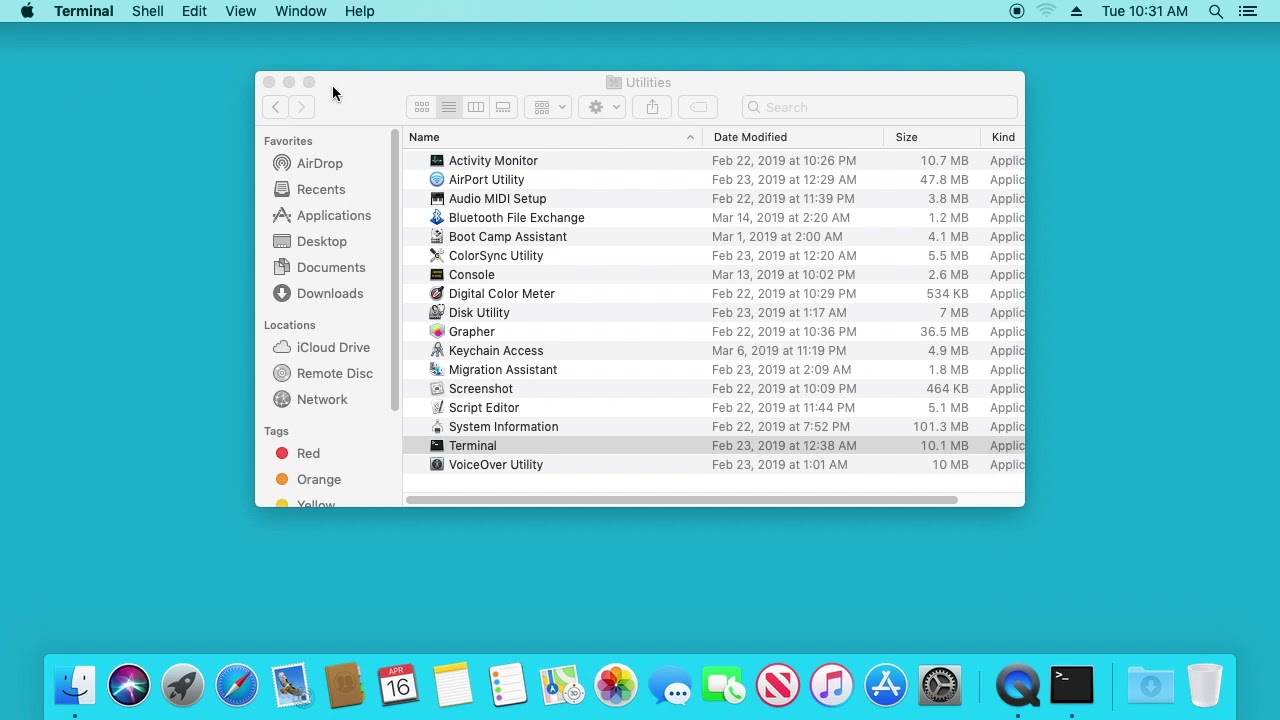Select the Terminal row
Screen dimensions: 1280x720
pyautogui.click(x=714, y=445)
